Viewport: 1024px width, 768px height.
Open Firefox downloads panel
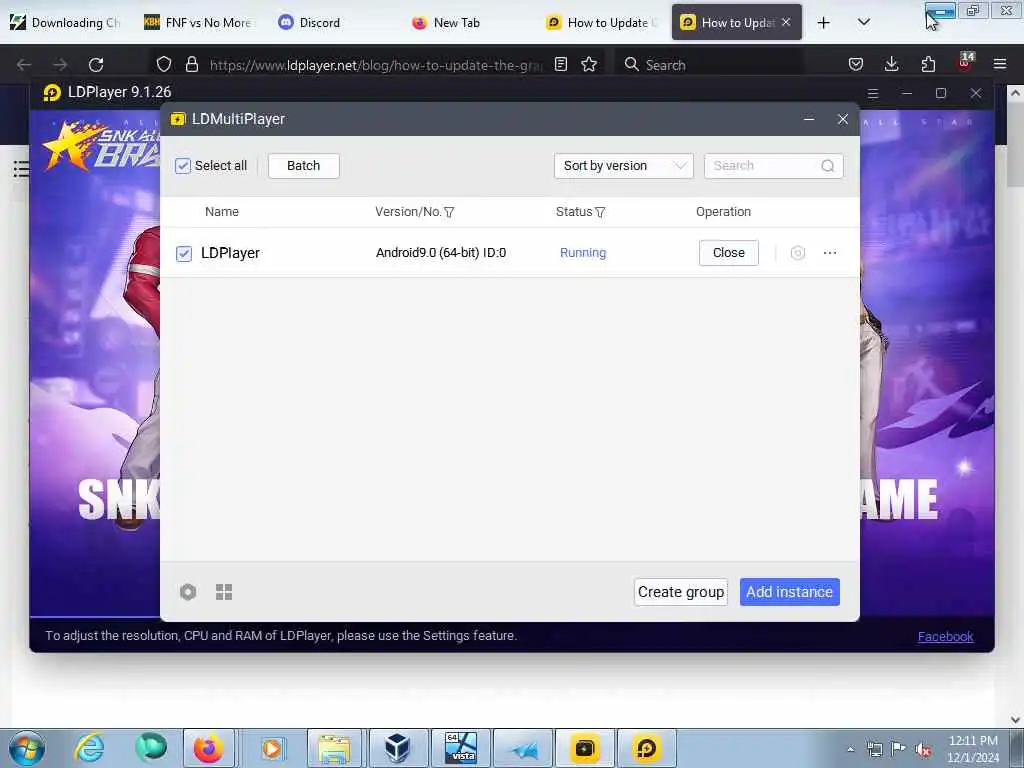point(891,64)
